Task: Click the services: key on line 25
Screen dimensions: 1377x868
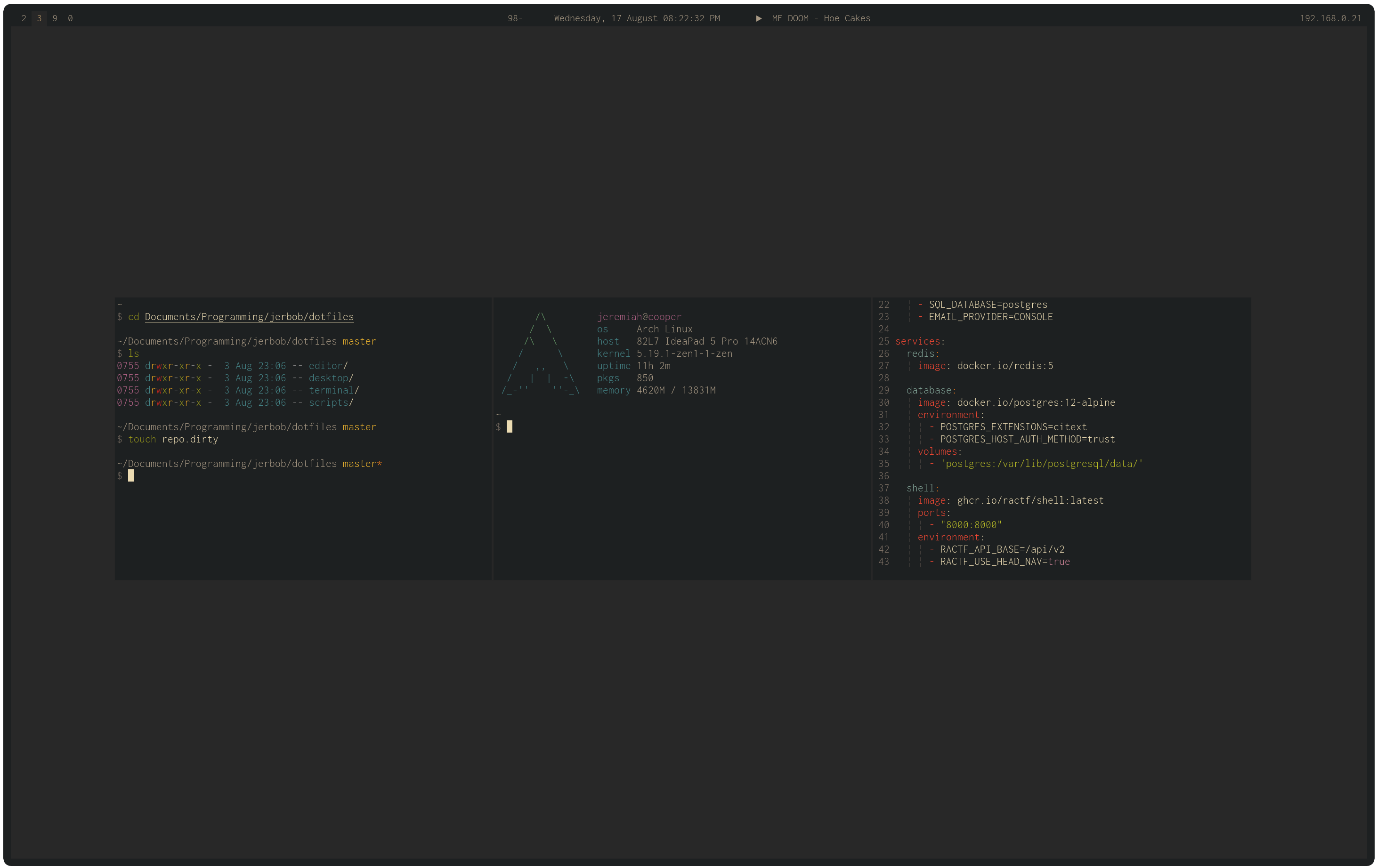Action: [920, 341]
